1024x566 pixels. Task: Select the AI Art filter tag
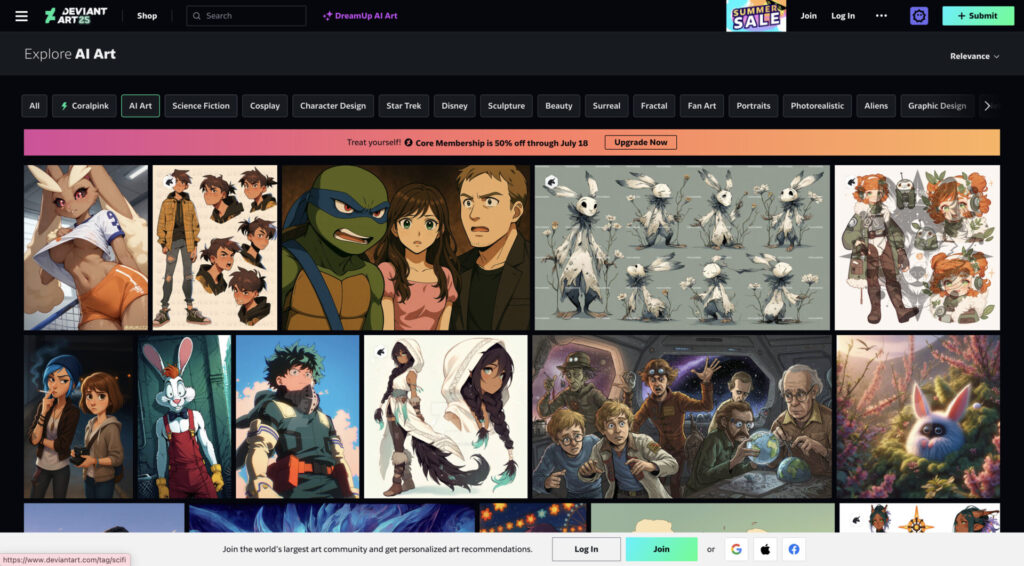point(140,106)
